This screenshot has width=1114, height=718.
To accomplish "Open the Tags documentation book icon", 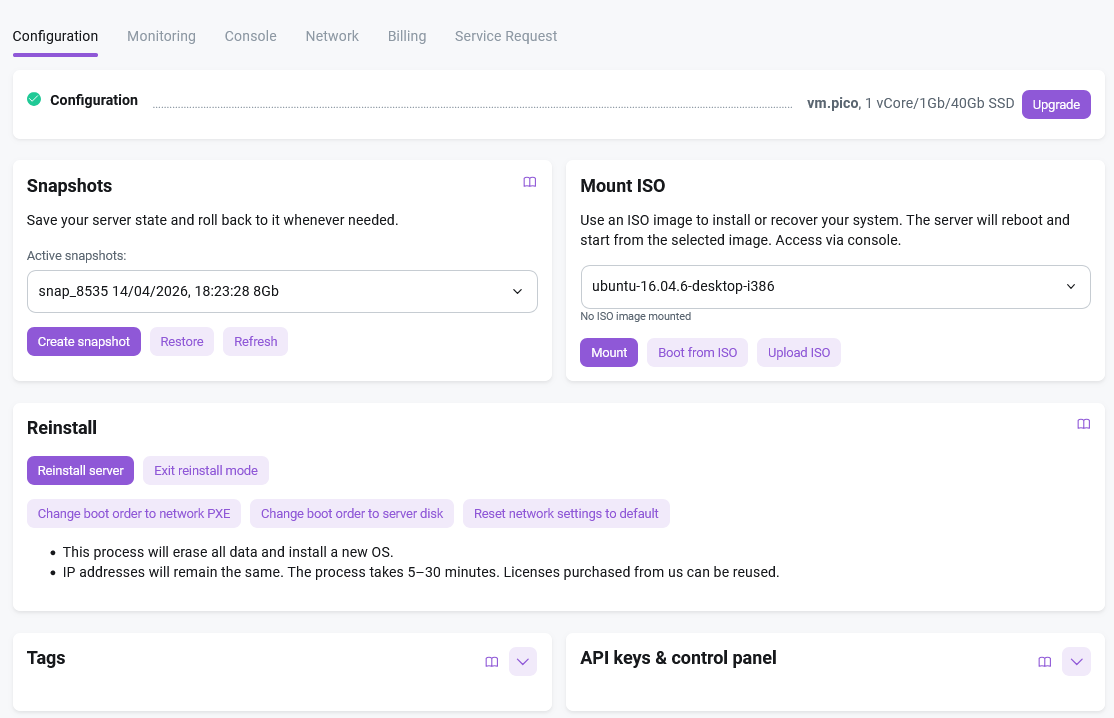I will (492, 662).
